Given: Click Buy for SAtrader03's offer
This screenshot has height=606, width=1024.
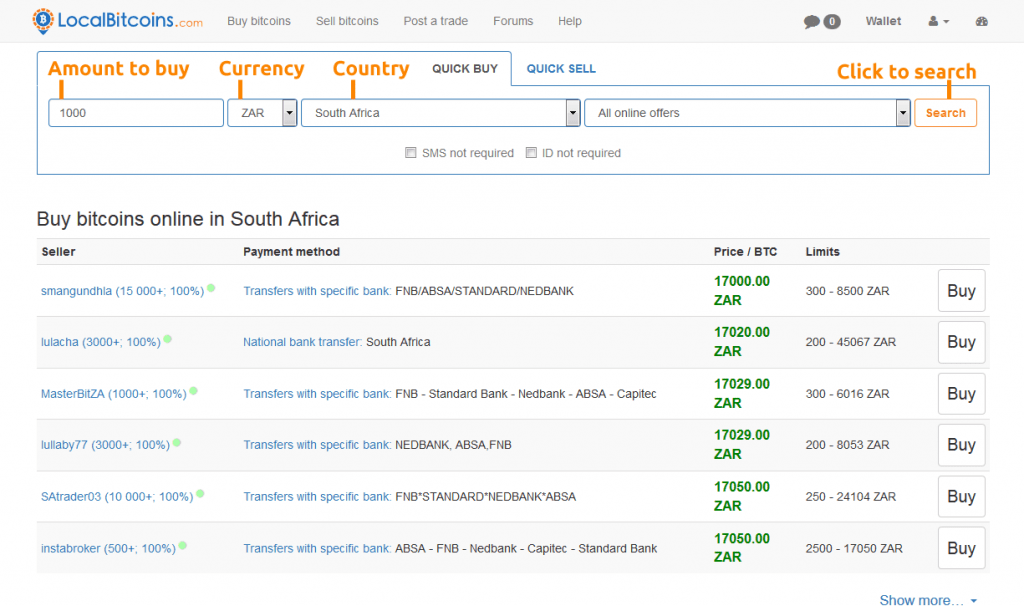Looking at the screenshot, I should [x=961, y=496].
